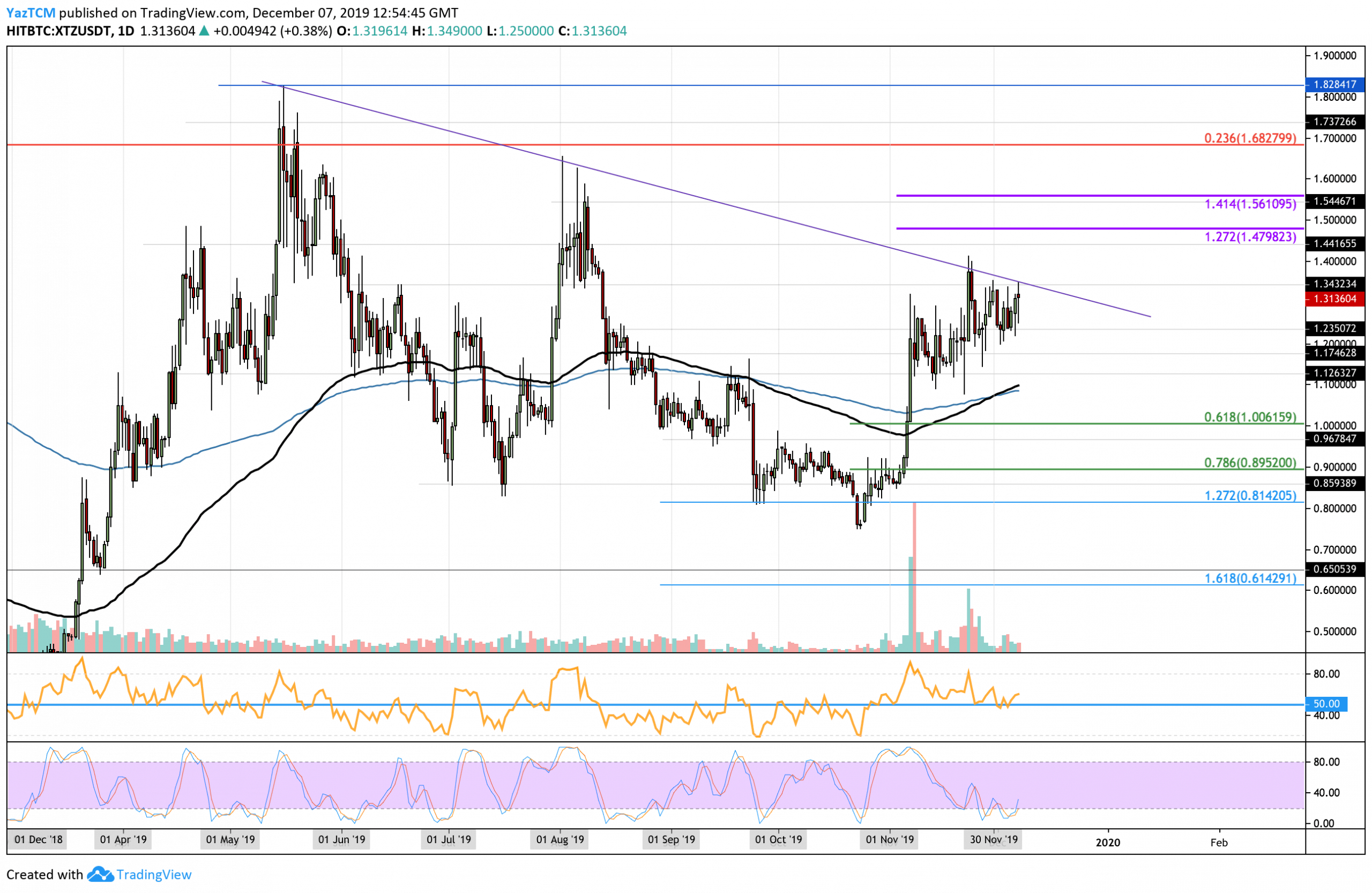Click the 1.272(1.479823) extension label

(1250, 237)
